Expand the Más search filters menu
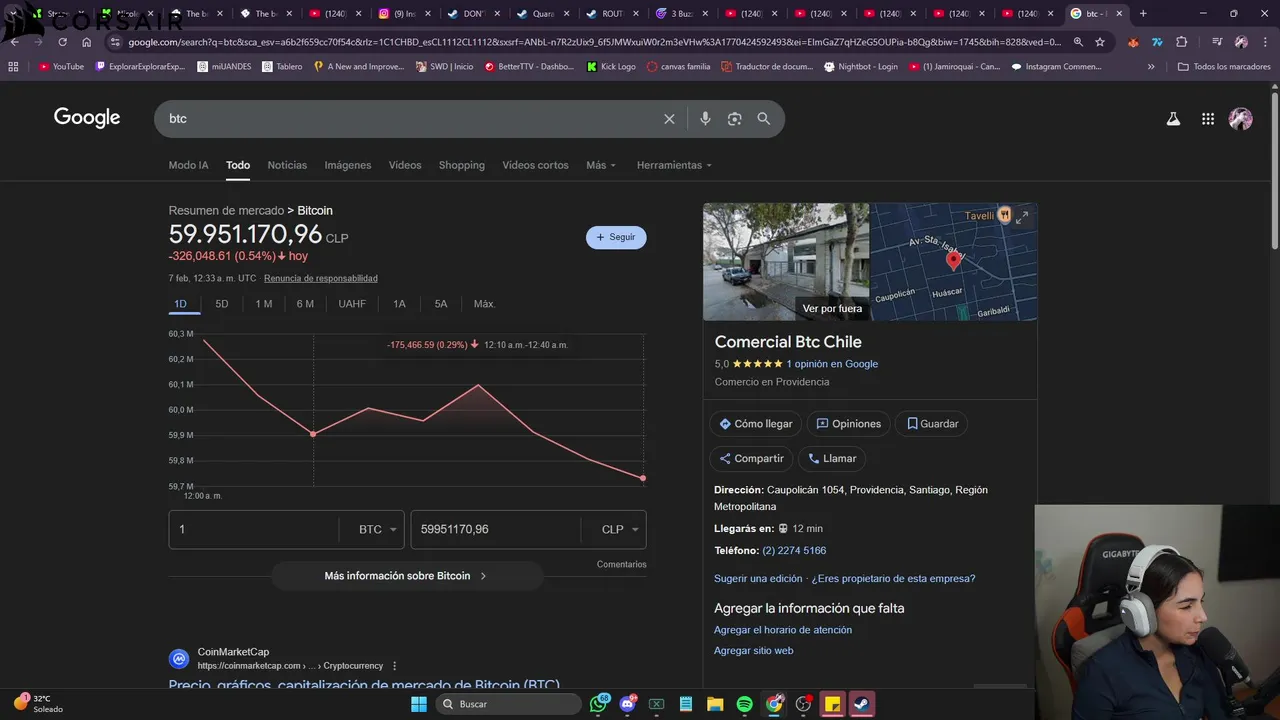Screen dimensions: 1280x720 pyautogui.click(x=601, y=165)
